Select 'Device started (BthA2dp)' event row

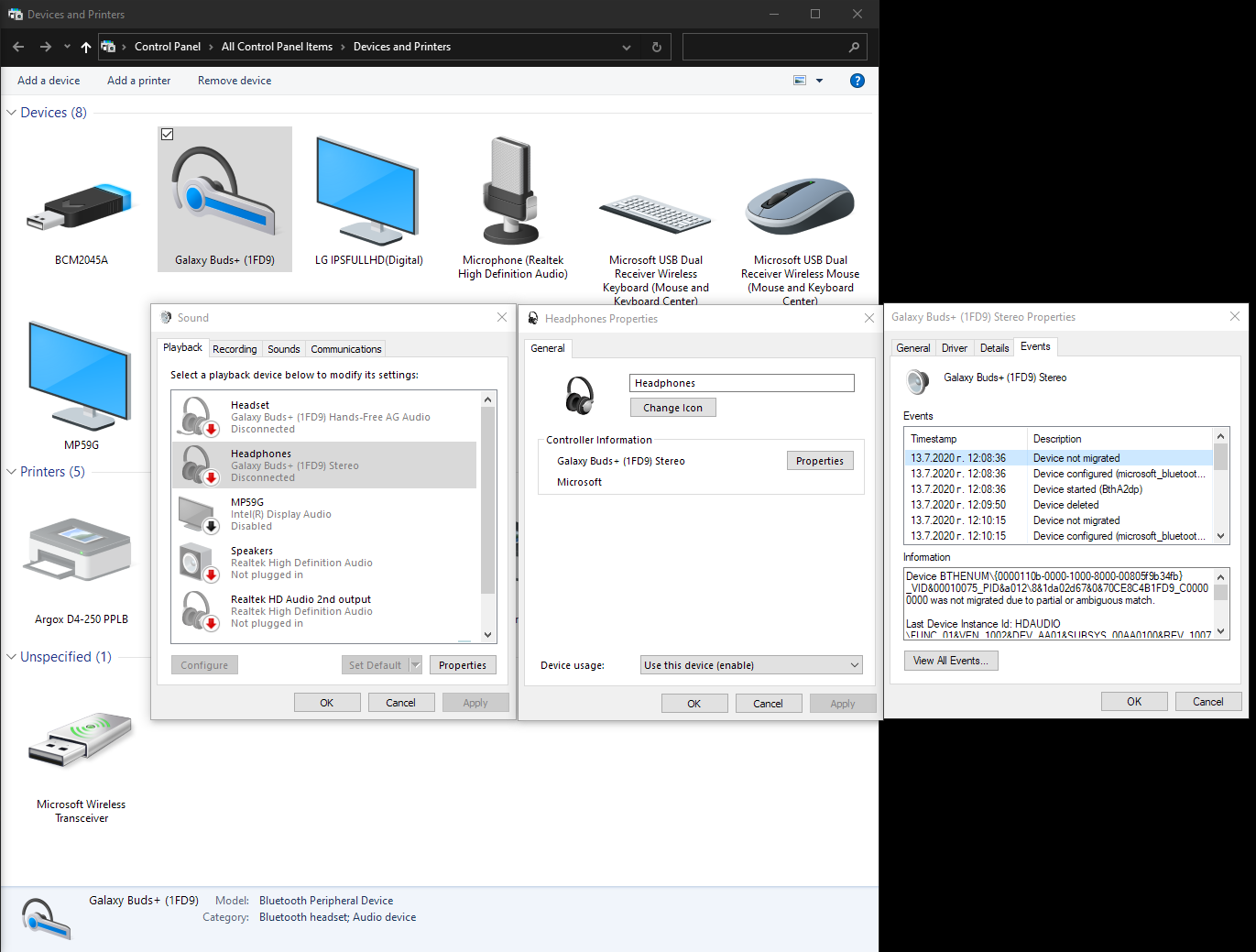(x=1058, y=489)
